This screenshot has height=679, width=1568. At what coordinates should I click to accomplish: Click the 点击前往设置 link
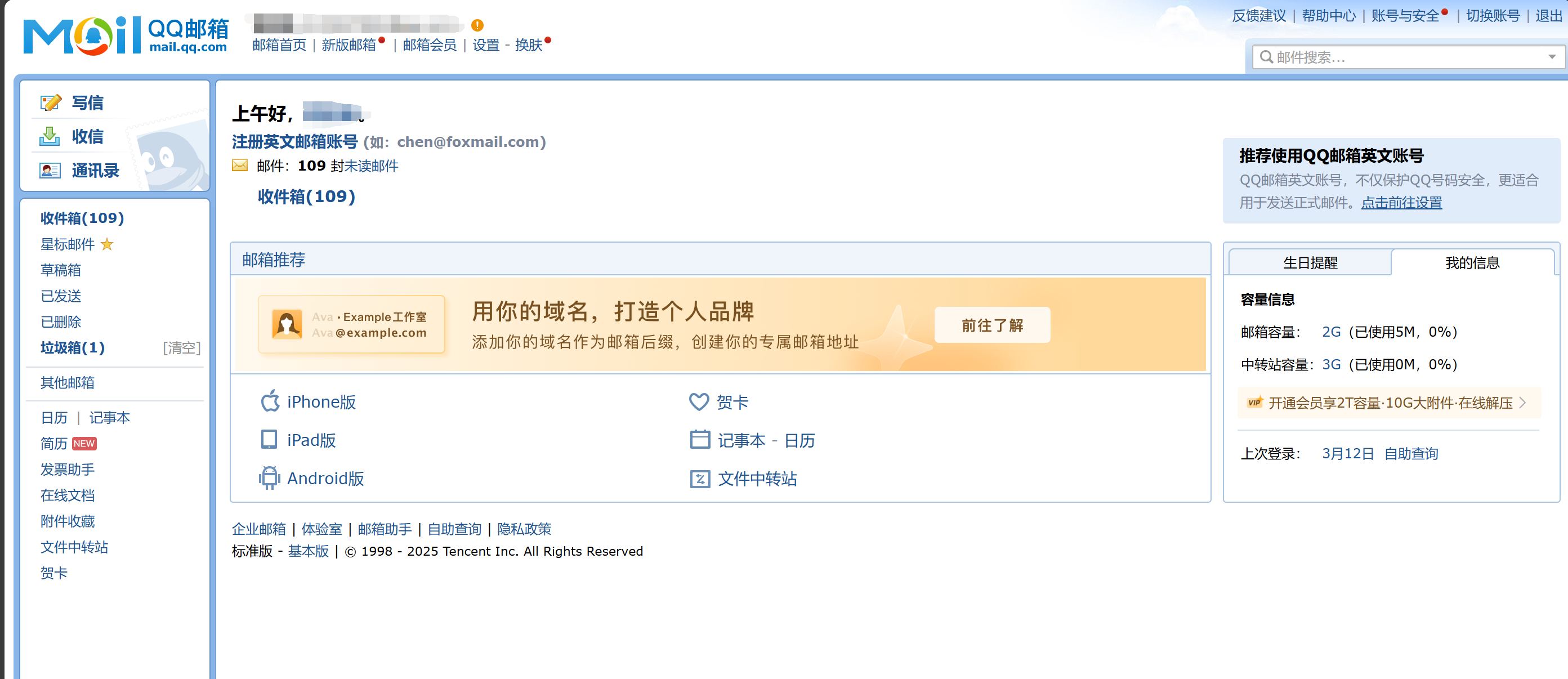[1401, 202]
